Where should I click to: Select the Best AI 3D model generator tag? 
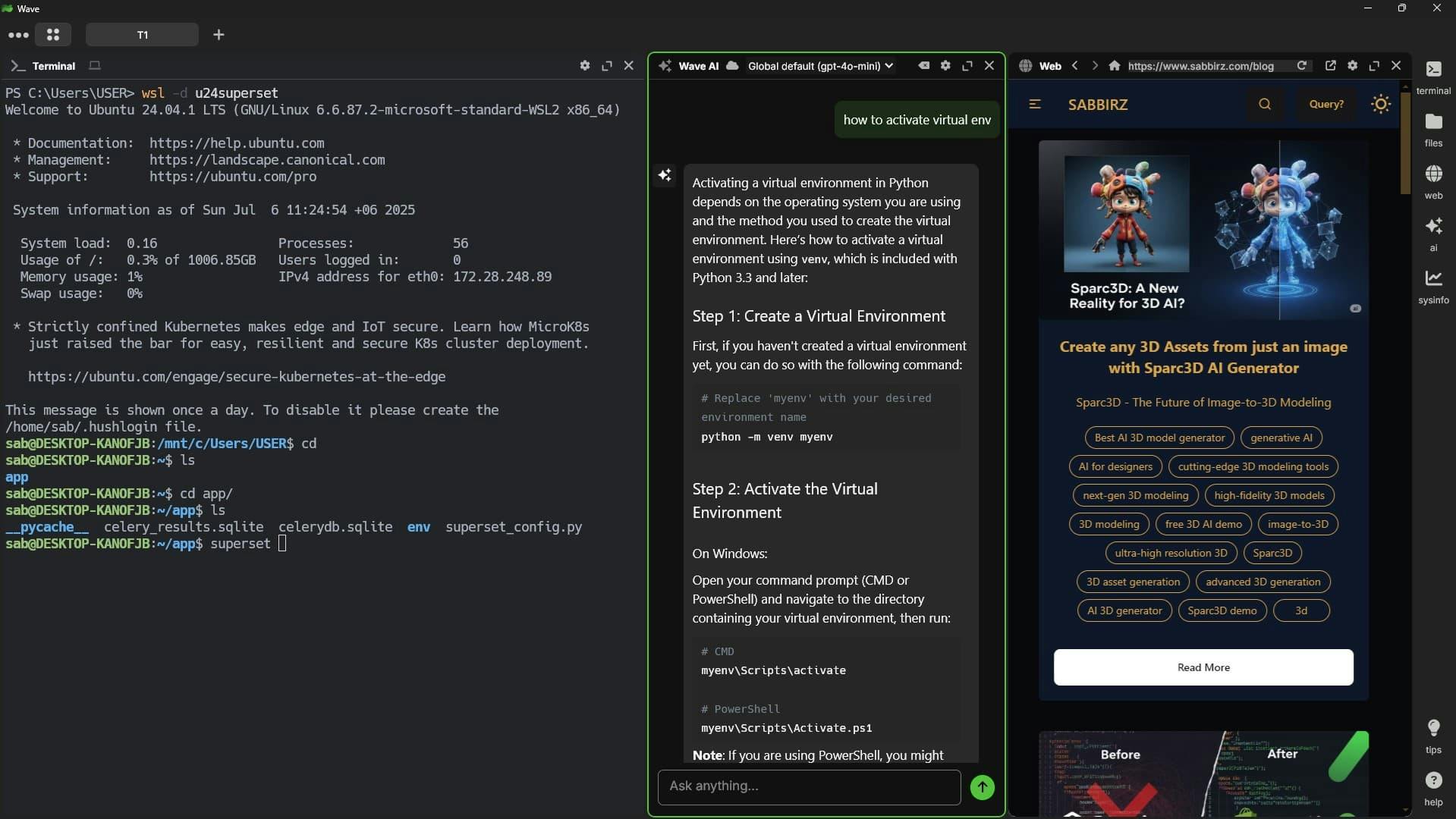tap(1159, 438)
